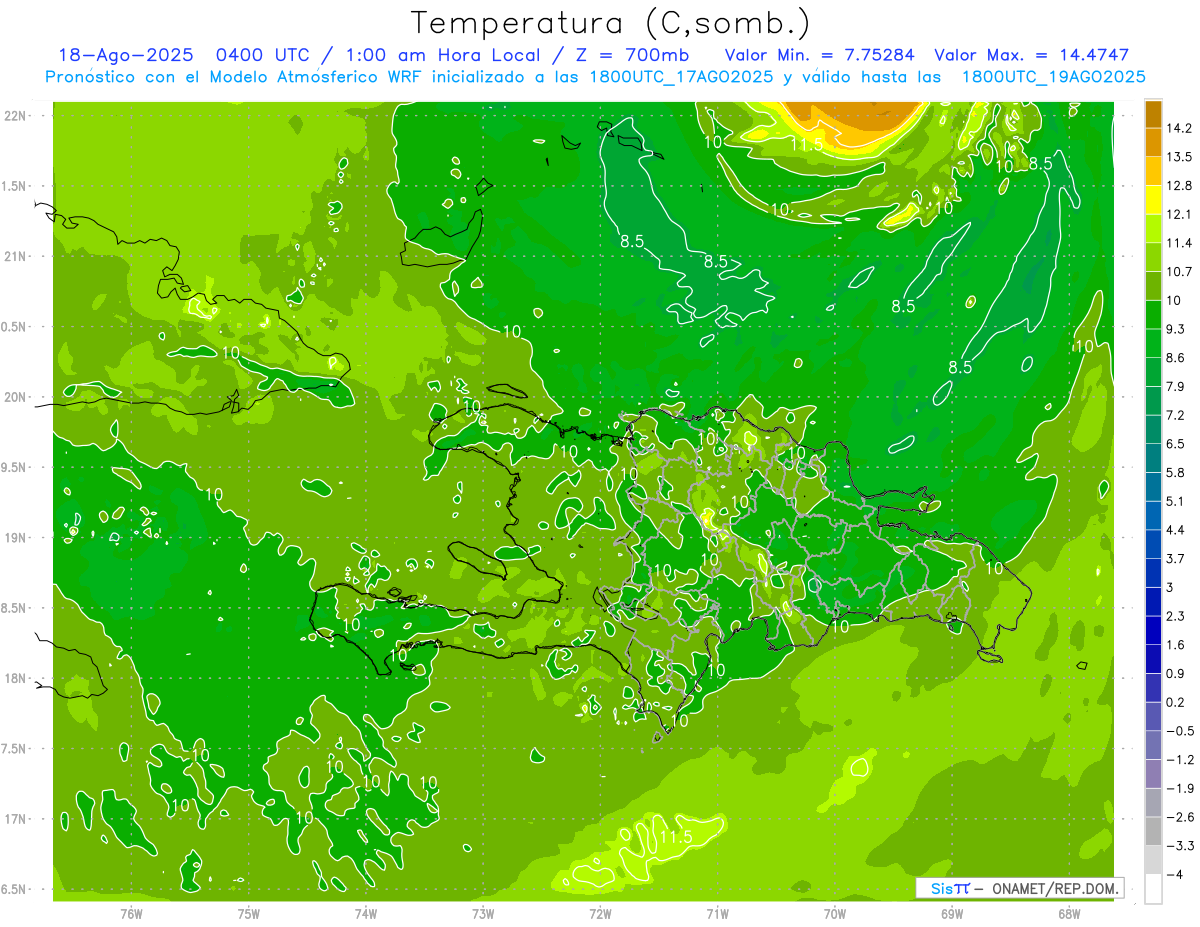
Task: Click the 'Temperatura (C,somb.)' map title
Action: (x=611, y=23)
